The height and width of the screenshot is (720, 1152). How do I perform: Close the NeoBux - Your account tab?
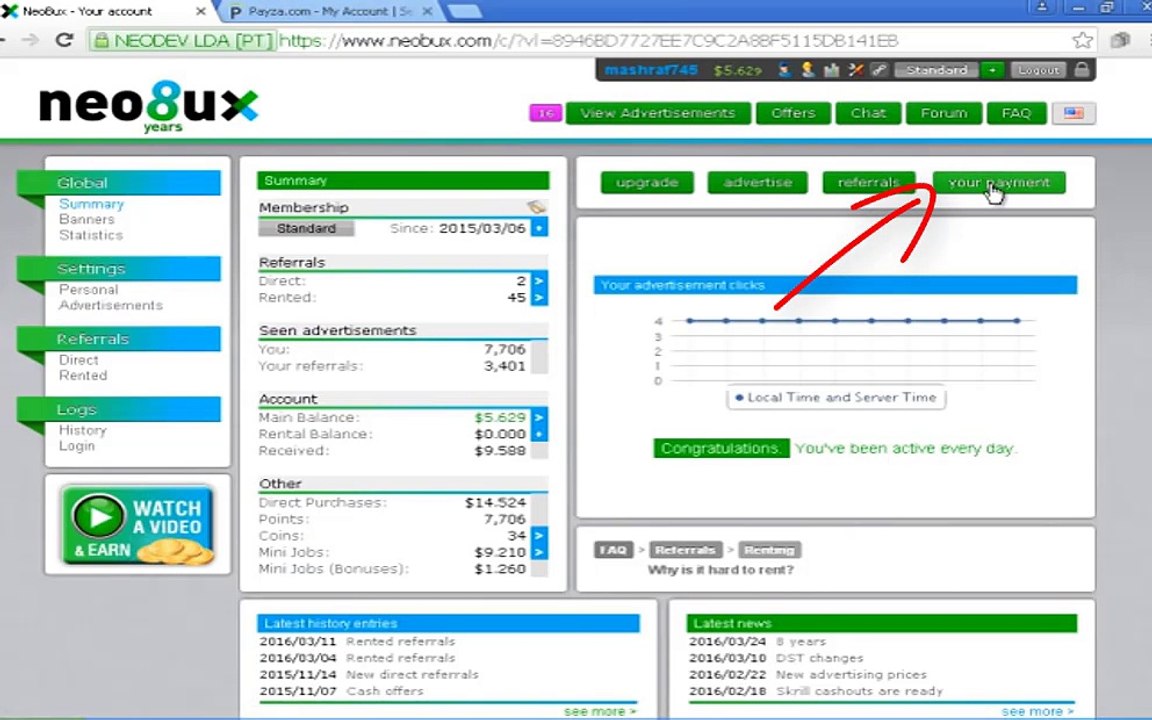[x=201, y=12]
